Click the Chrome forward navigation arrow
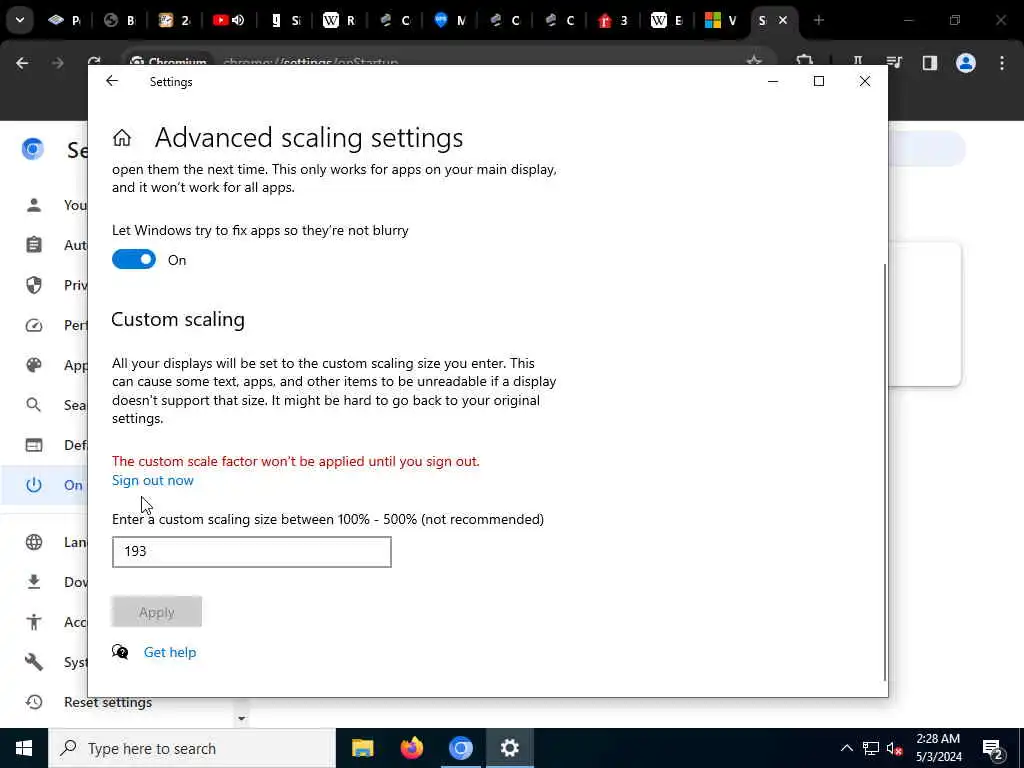This screenshot has width=1024, height=768. point(57,63)
